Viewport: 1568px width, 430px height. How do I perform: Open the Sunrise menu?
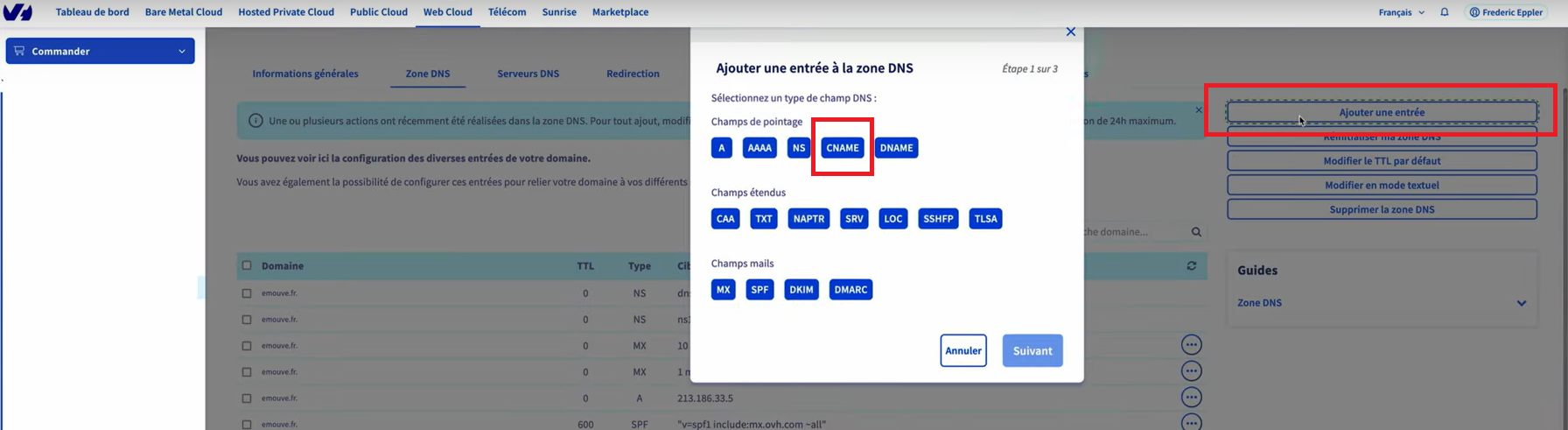click(x=559, y=12)
